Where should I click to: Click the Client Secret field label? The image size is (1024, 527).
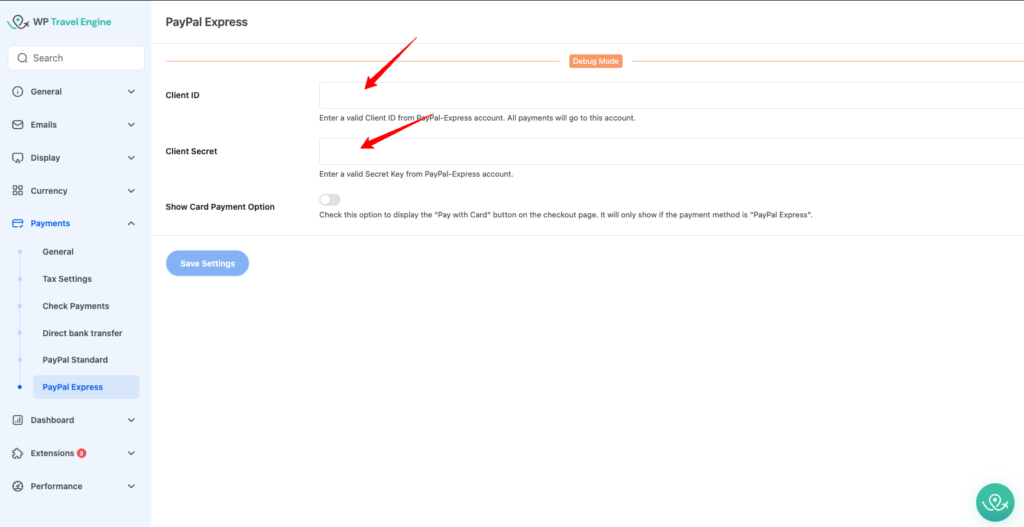coord(192,151)
